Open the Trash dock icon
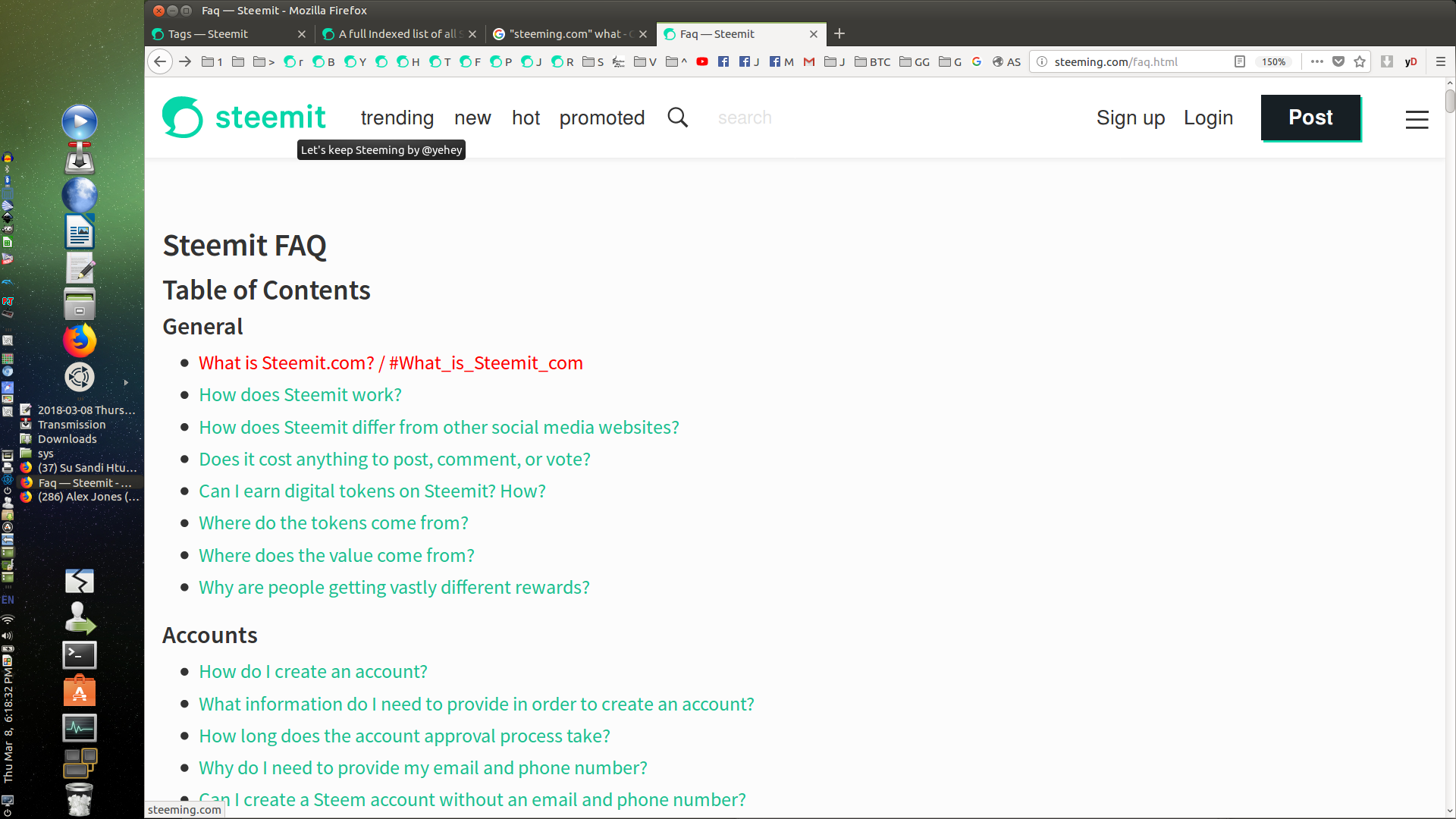1456x819 pixels. [x=80, y=800]
